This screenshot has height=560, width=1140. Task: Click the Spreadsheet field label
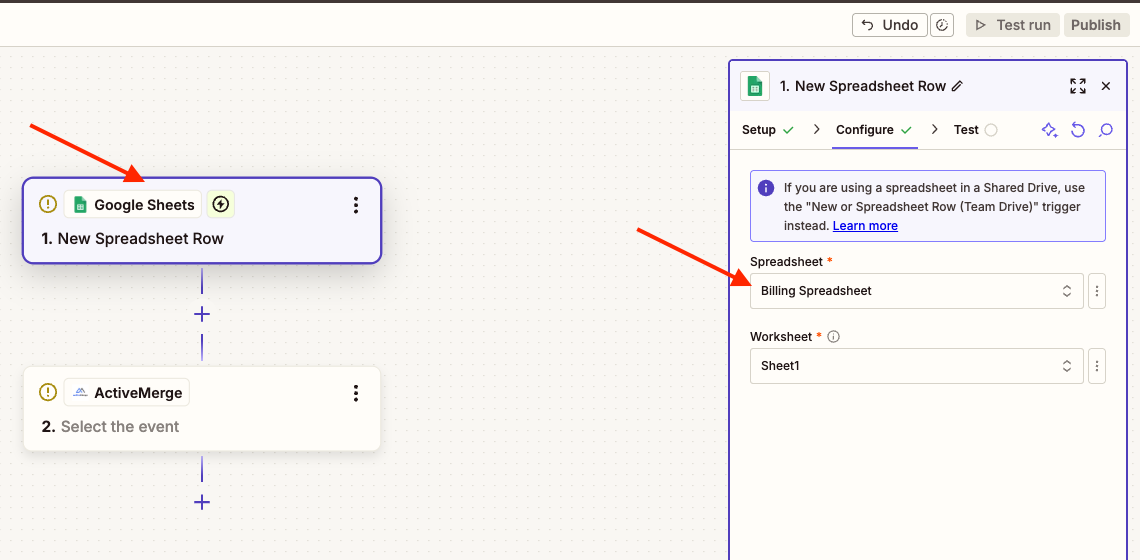click(x=786, y=260)
